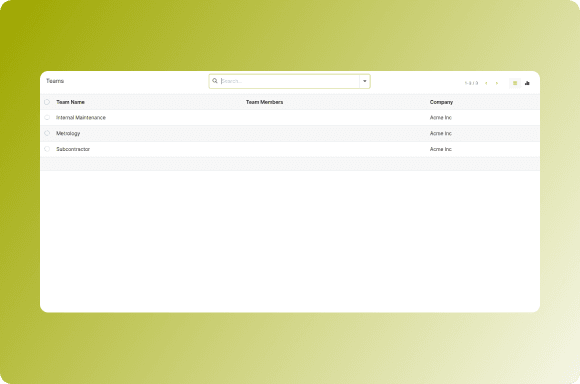This screenshot has height=384, width=580.
Task: Click the Teams breadcrumb title
Action: [x=55, y=81]
